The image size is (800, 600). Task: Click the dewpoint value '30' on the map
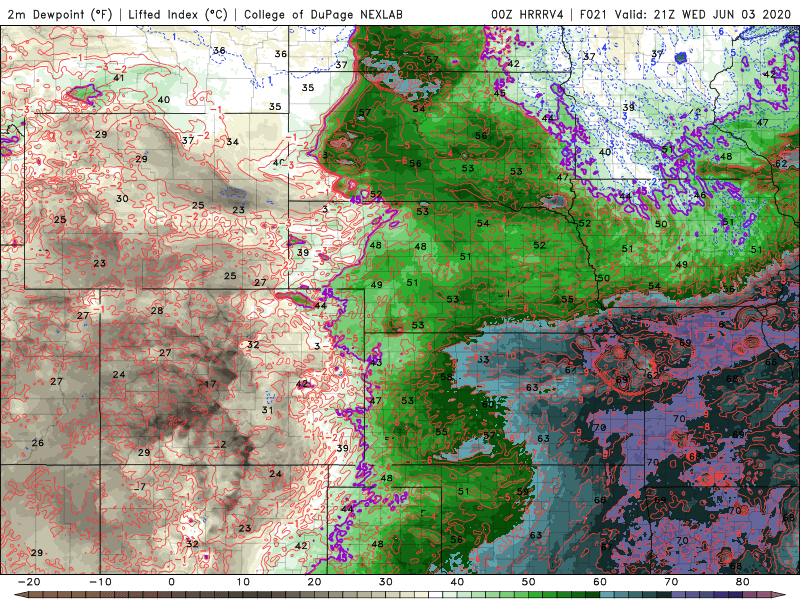(122, 198)
